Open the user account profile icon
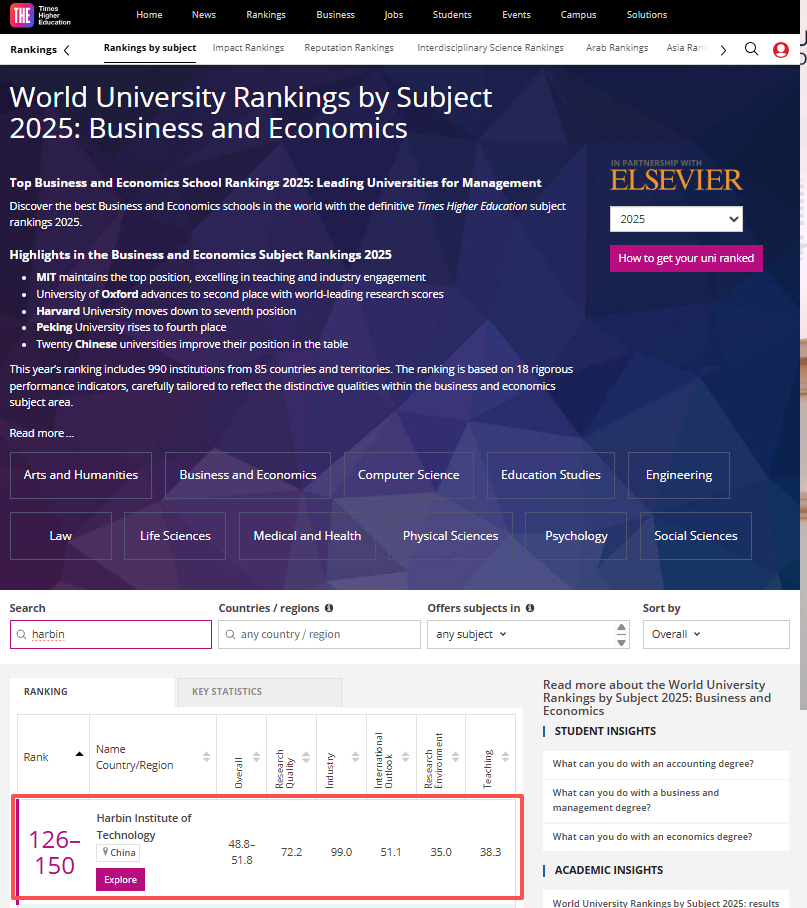Screen dimensions: 807x908 pyautogui.click(x=781, y=49)
